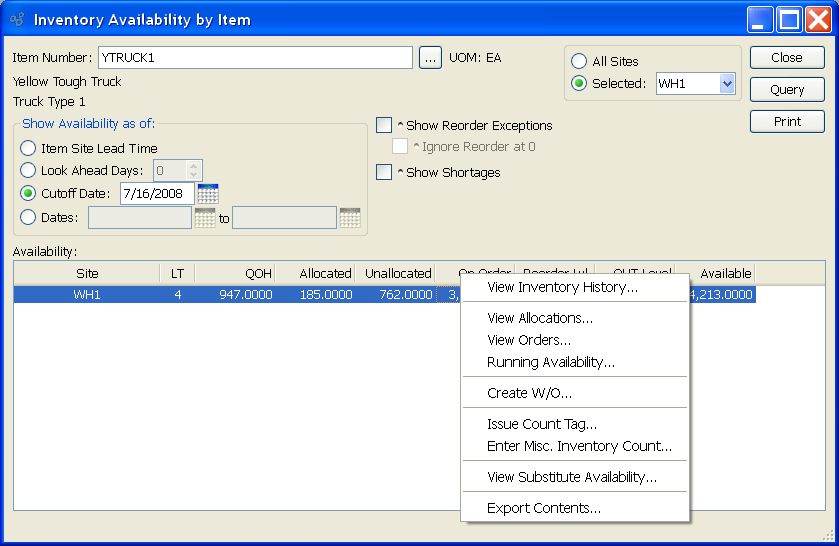Click the Close button
This screenshot has width=839, height=546.
coord(787,58)
